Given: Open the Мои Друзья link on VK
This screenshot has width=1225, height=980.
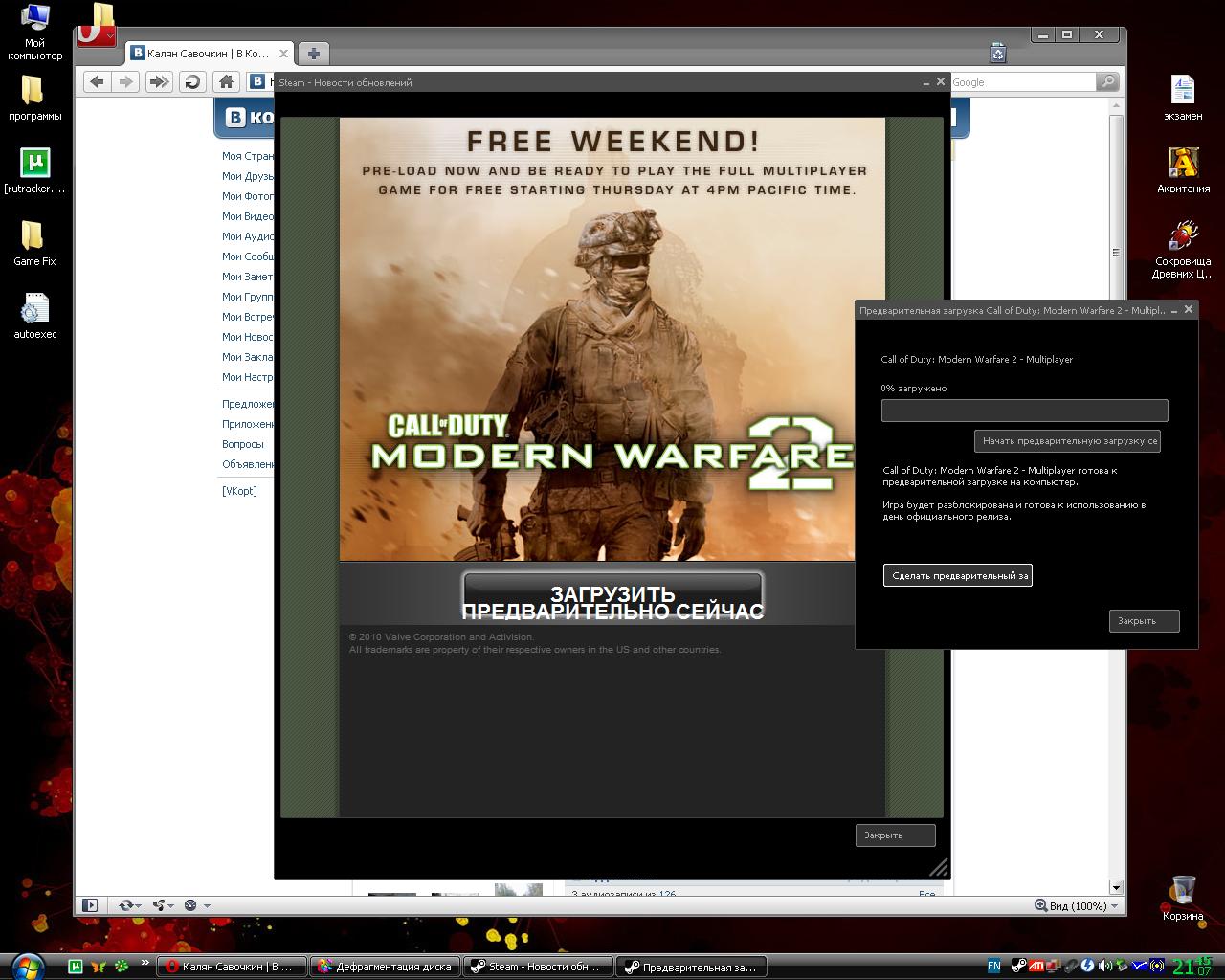Looking at the screenshot, I should tap(248, 176).
